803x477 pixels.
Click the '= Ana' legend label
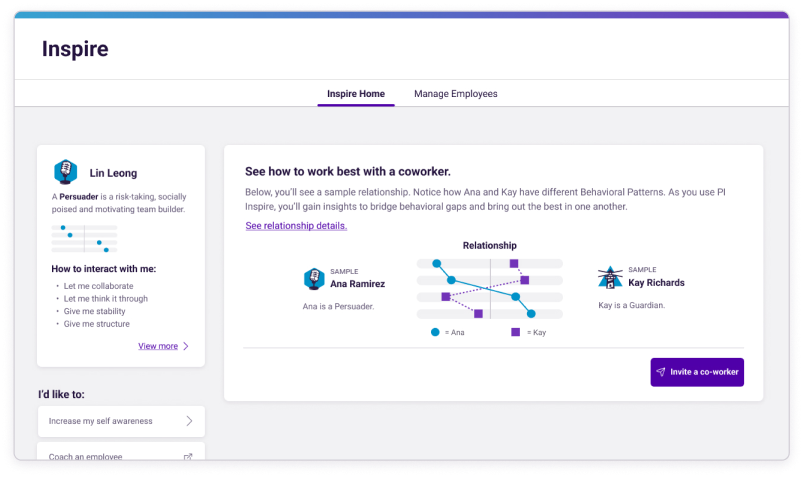coord(454,333)
